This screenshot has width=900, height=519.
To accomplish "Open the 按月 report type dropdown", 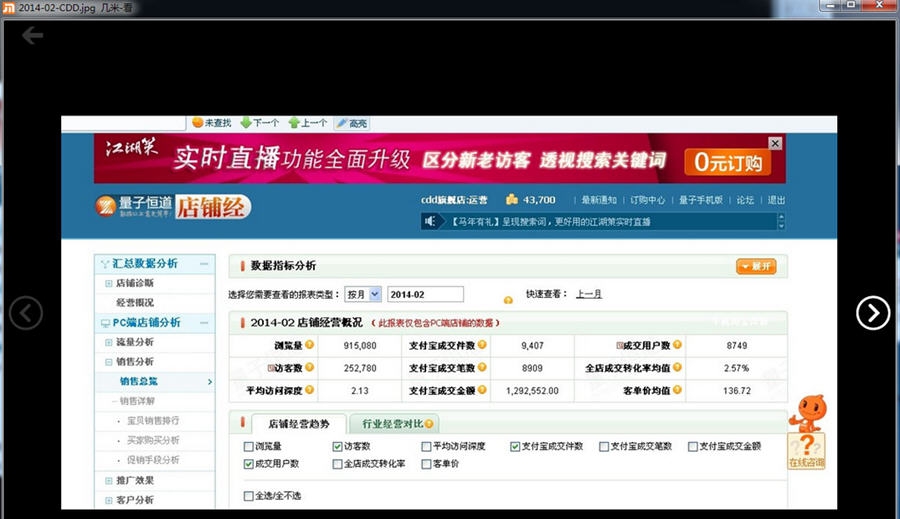I will [363, 295].
